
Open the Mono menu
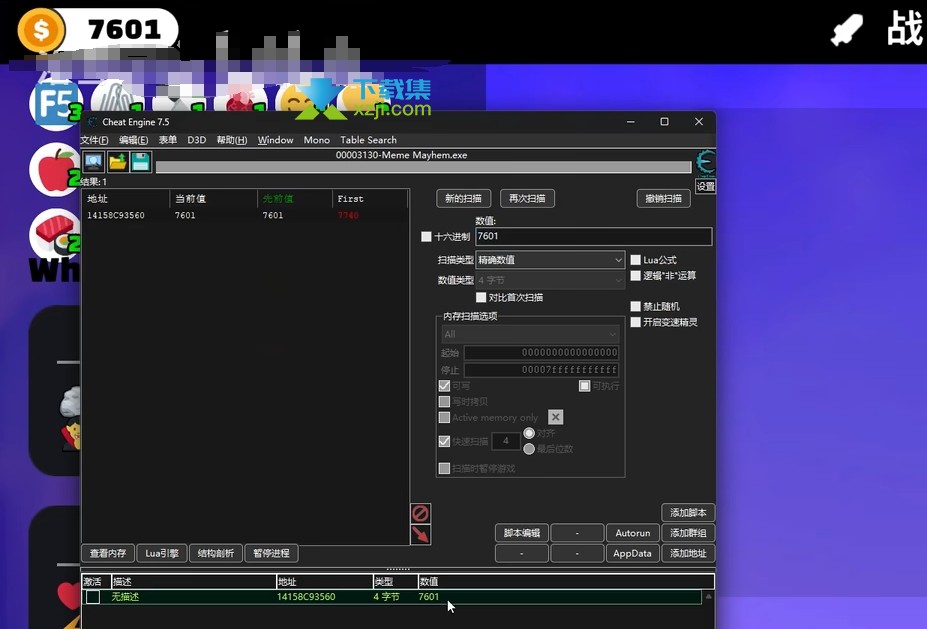[x=317, y=140]
